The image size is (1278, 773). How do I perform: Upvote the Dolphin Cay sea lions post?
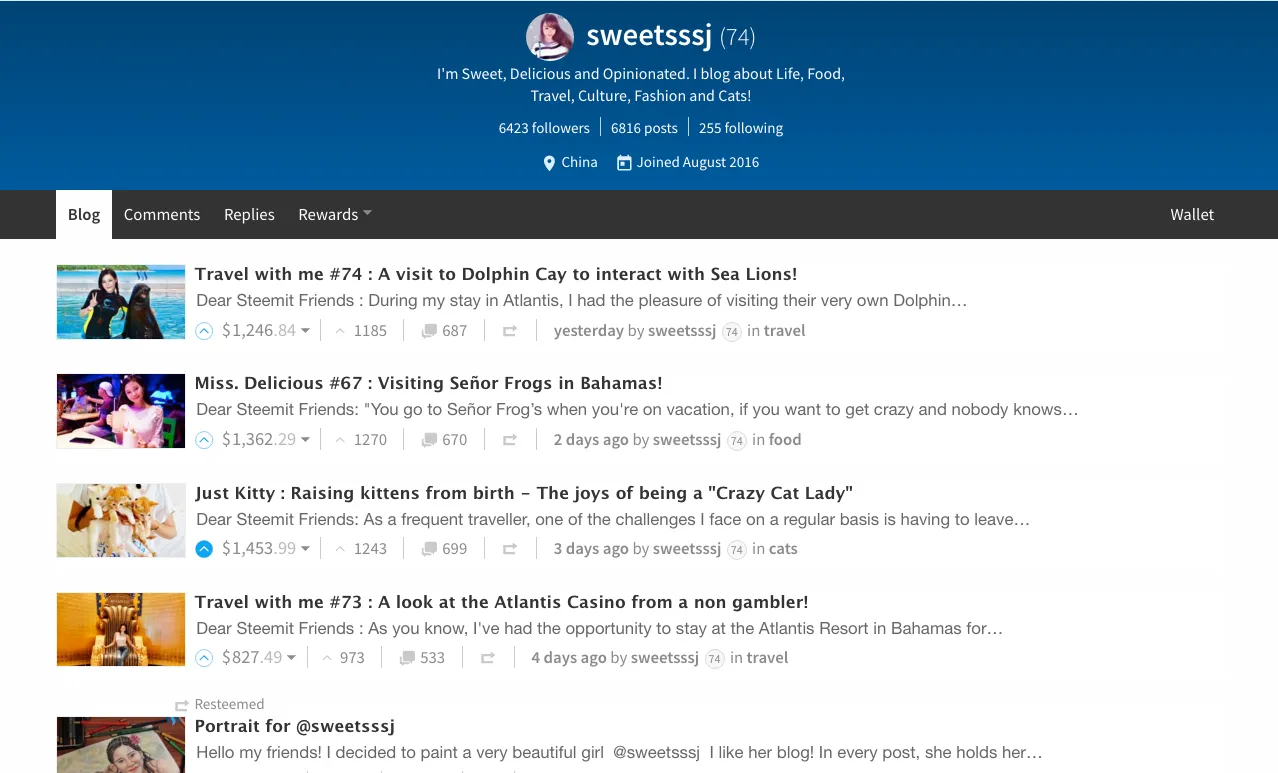coord(204,331)
